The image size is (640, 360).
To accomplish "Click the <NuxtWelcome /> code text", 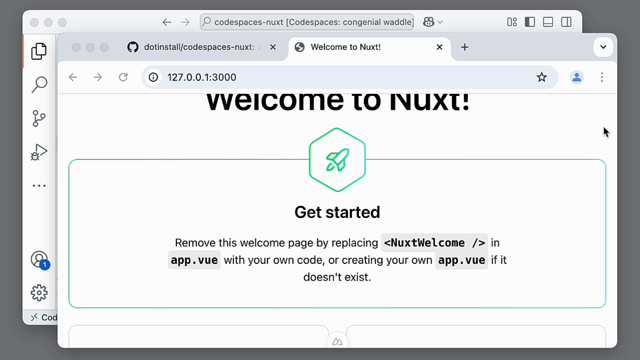I will tap(434, 243).
